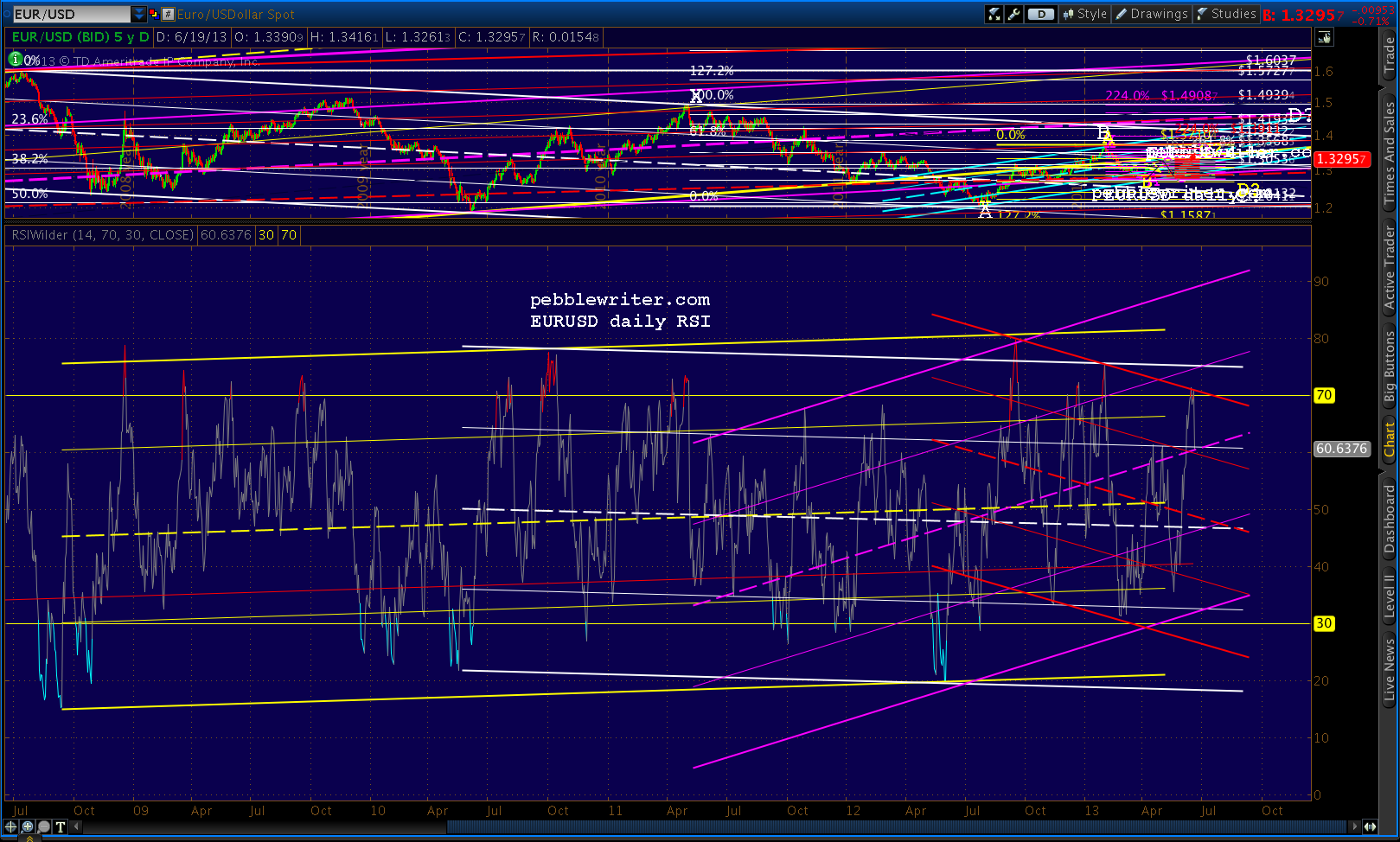Click the horizontal time scrollbar thumb
Screen dimensions: 1400x842
898,826
